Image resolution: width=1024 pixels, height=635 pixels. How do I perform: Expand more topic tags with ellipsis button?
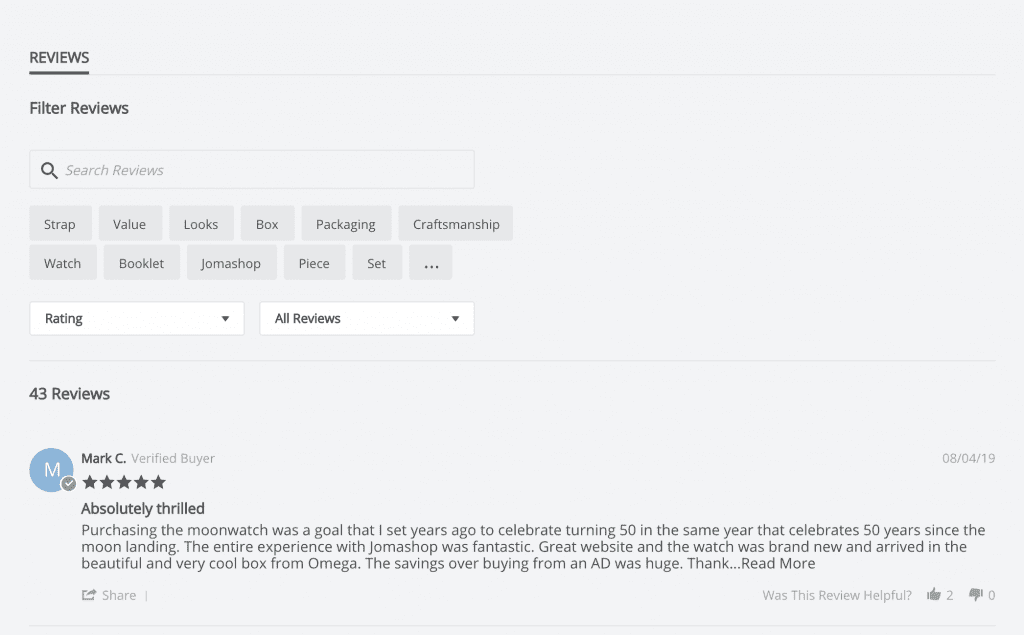click(430, 263)
